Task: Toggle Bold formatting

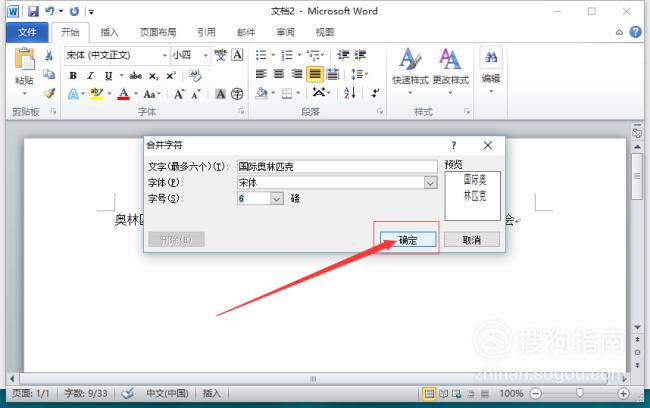Action: (x=73, y=75)
